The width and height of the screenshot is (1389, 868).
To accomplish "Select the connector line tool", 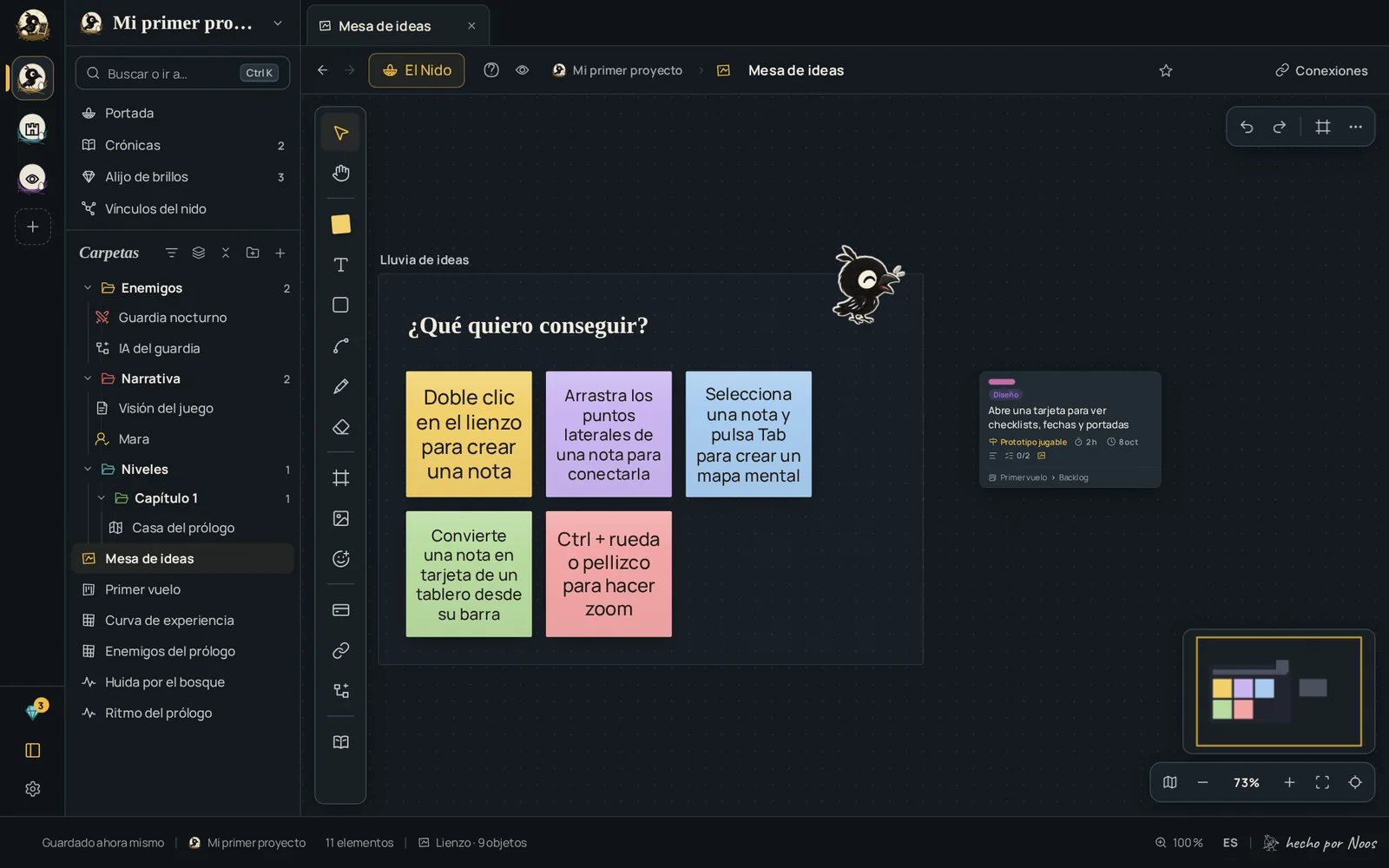I will 340,345.
